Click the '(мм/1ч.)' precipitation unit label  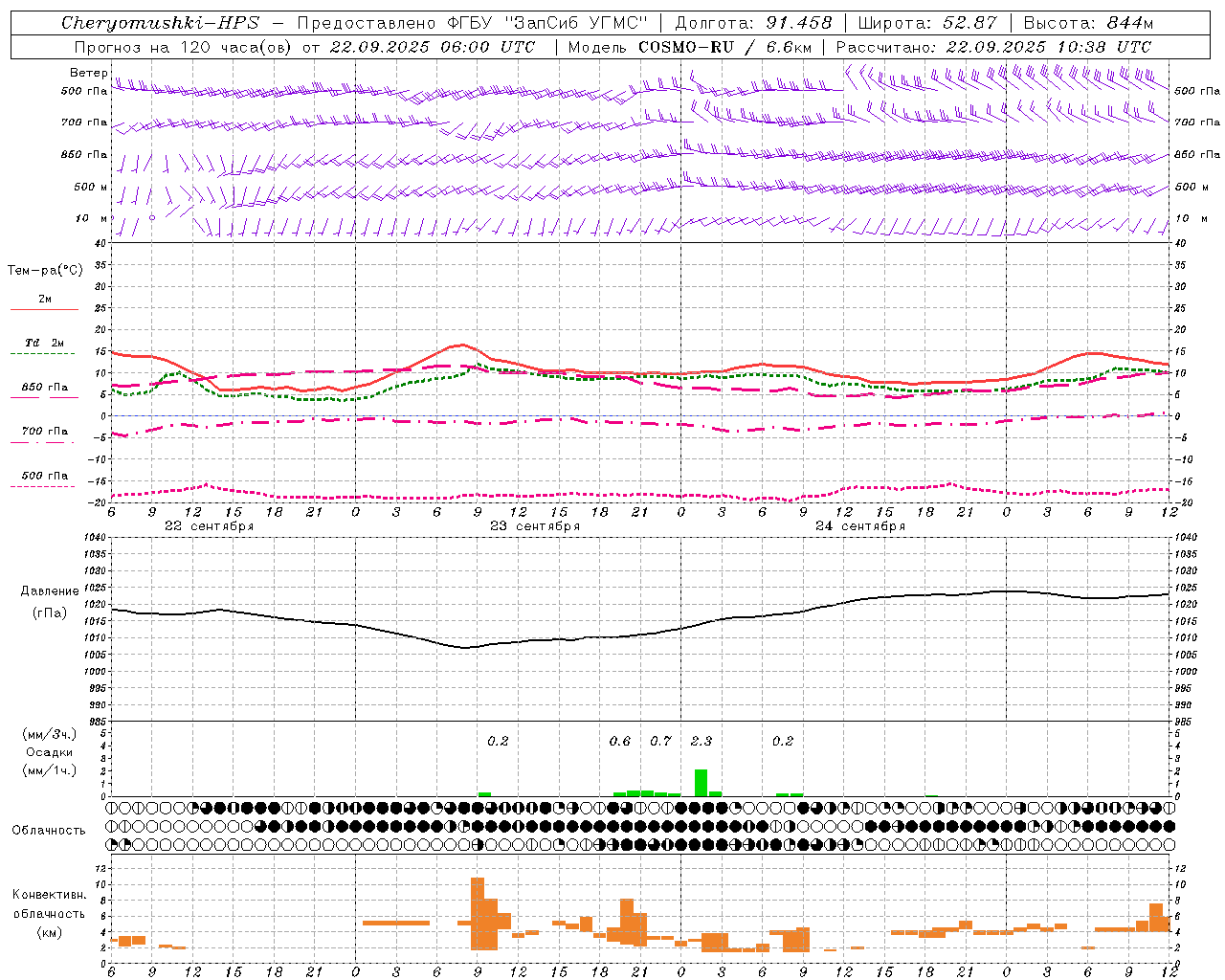point(50,770)
